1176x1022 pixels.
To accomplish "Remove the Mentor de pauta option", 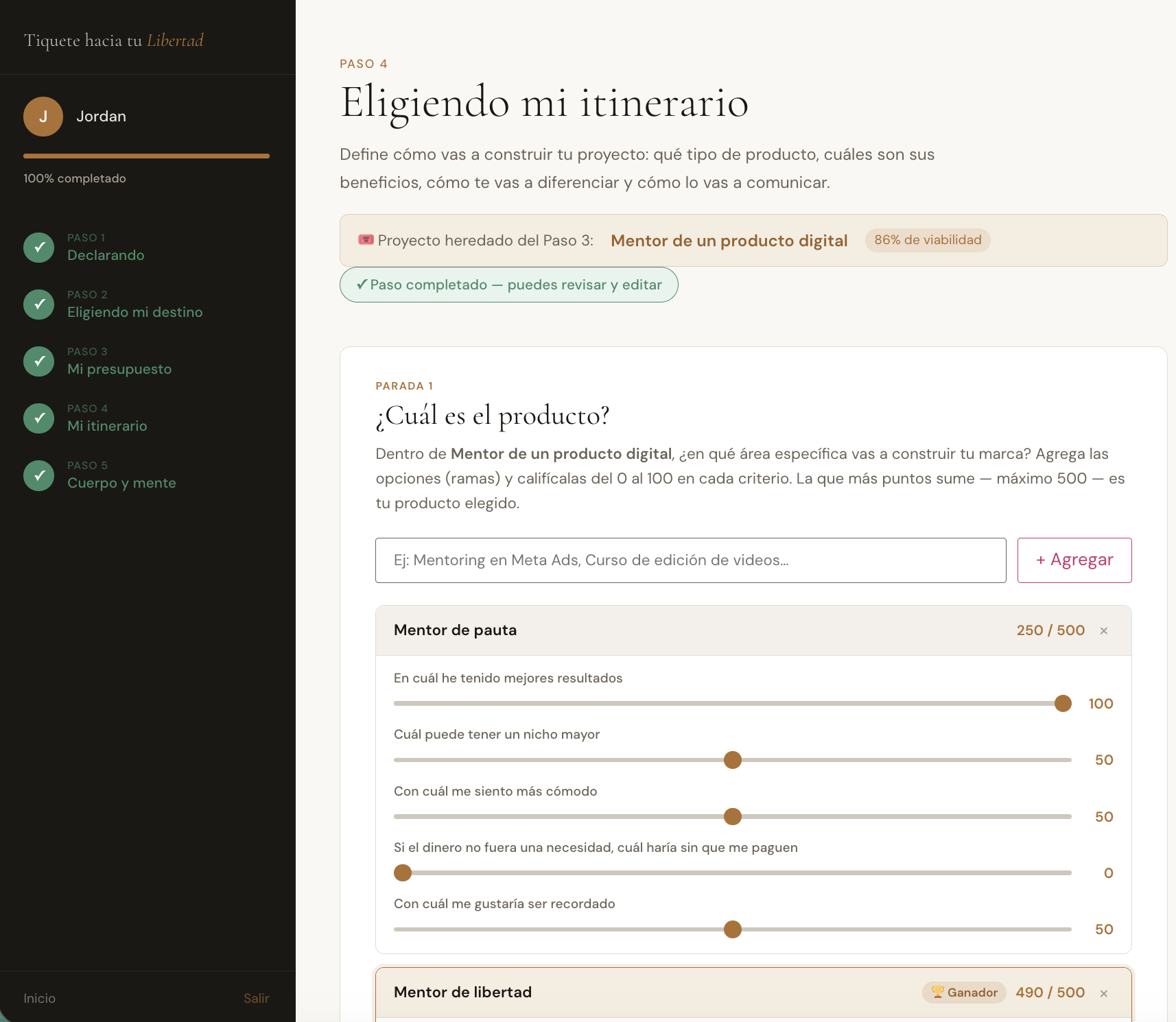I will [1104, 631].
